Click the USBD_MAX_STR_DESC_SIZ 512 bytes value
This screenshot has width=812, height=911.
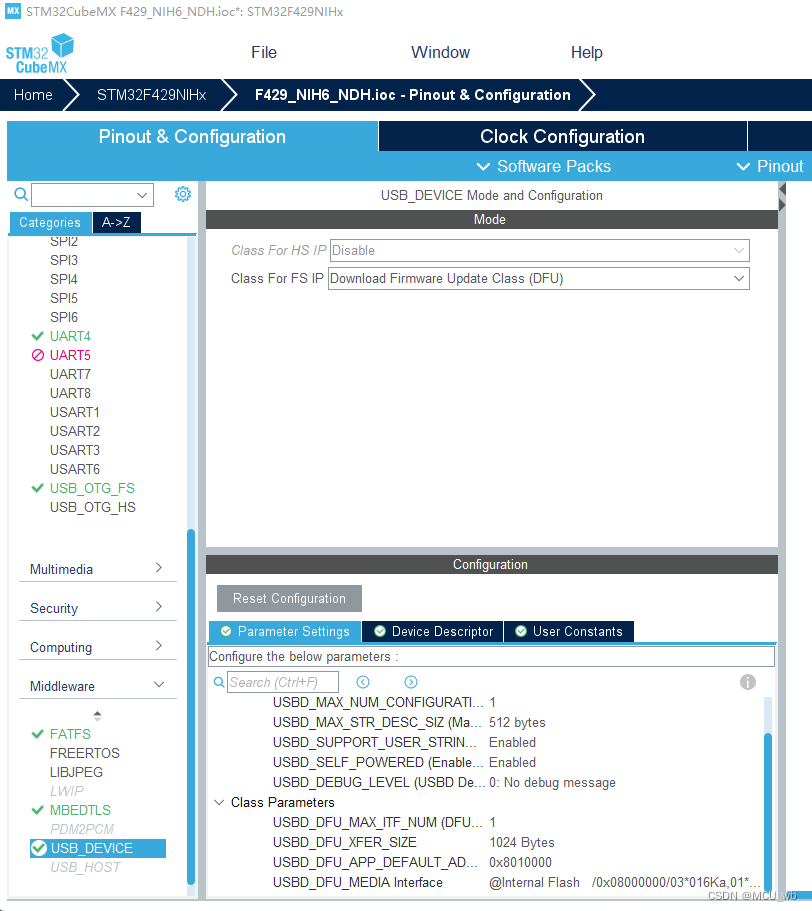click(517, 722)
